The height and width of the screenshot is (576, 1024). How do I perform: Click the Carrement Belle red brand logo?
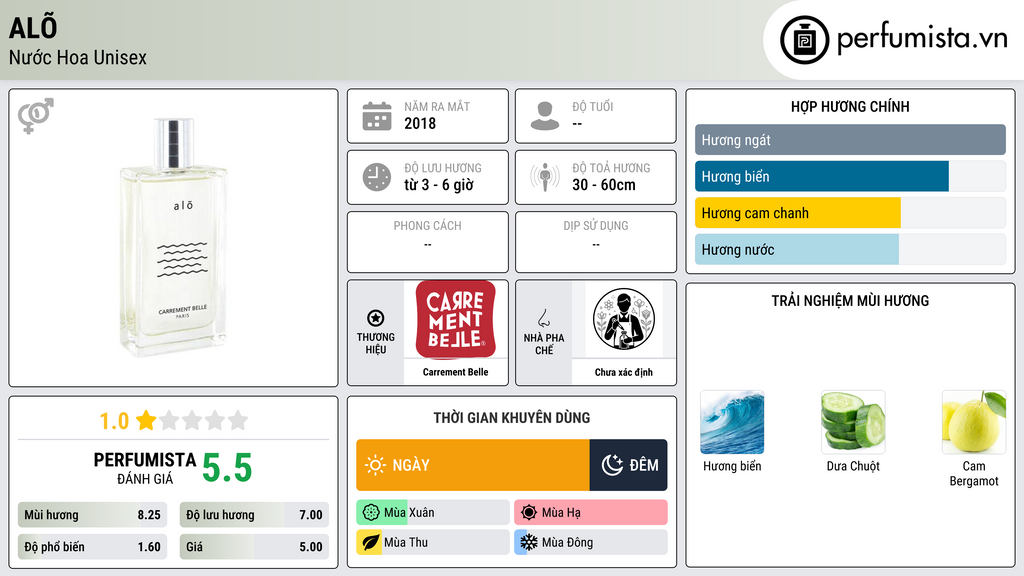[456, 319]
